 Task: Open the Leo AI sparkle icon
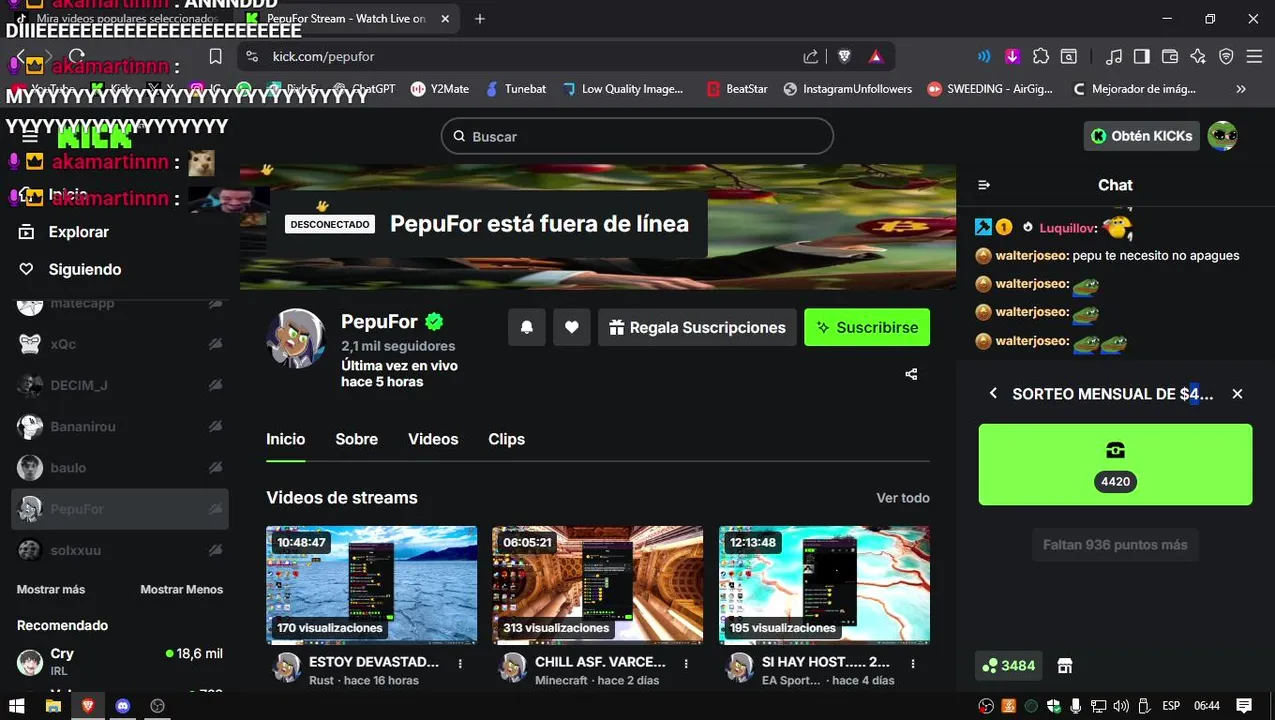coord(1198,57)
